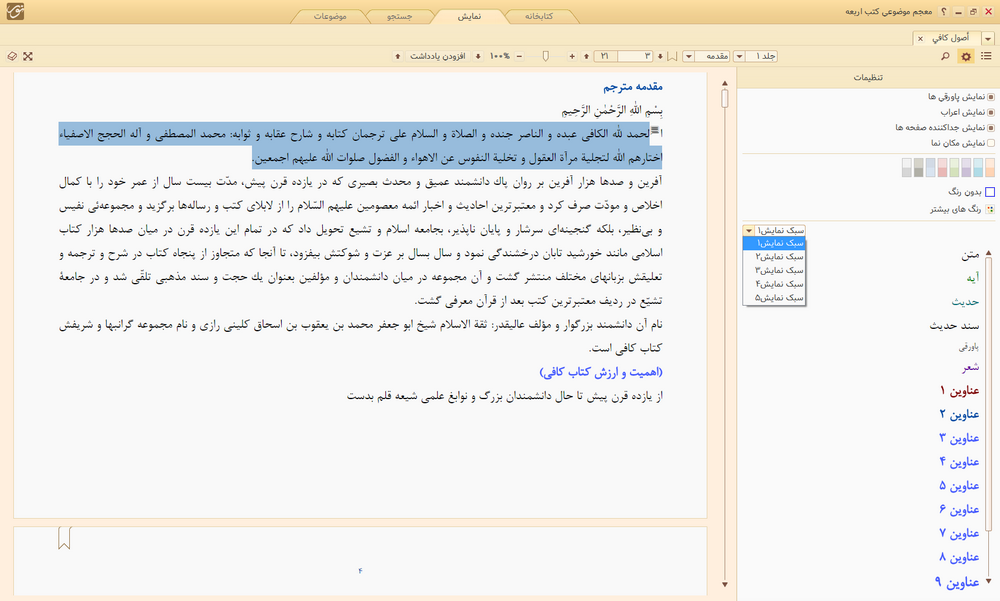This screenshot has width=1000, height=601.
Task: Click the eraser icon in toolbar
Action: click(12, 56)
